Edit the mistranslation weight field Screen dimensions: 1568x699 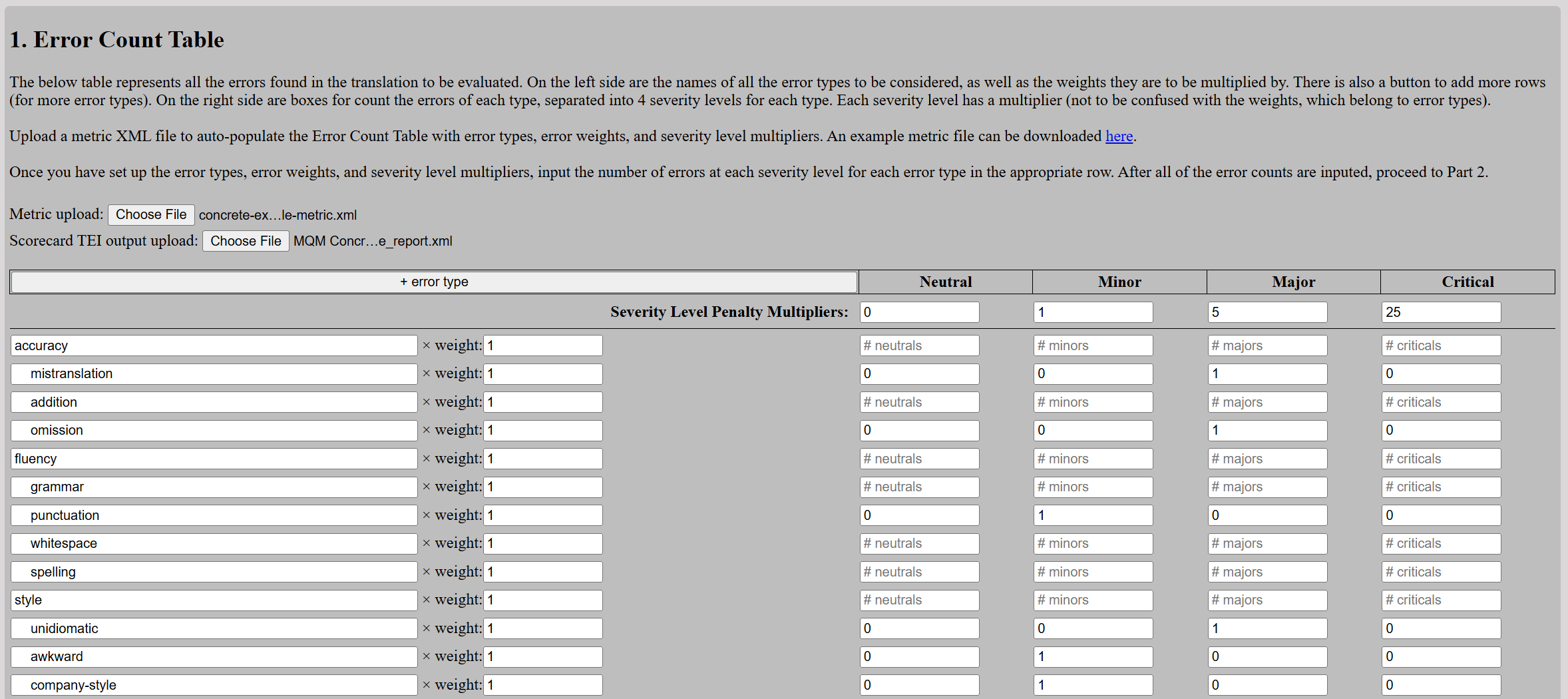pyautogui.click(x=543, y=373)
